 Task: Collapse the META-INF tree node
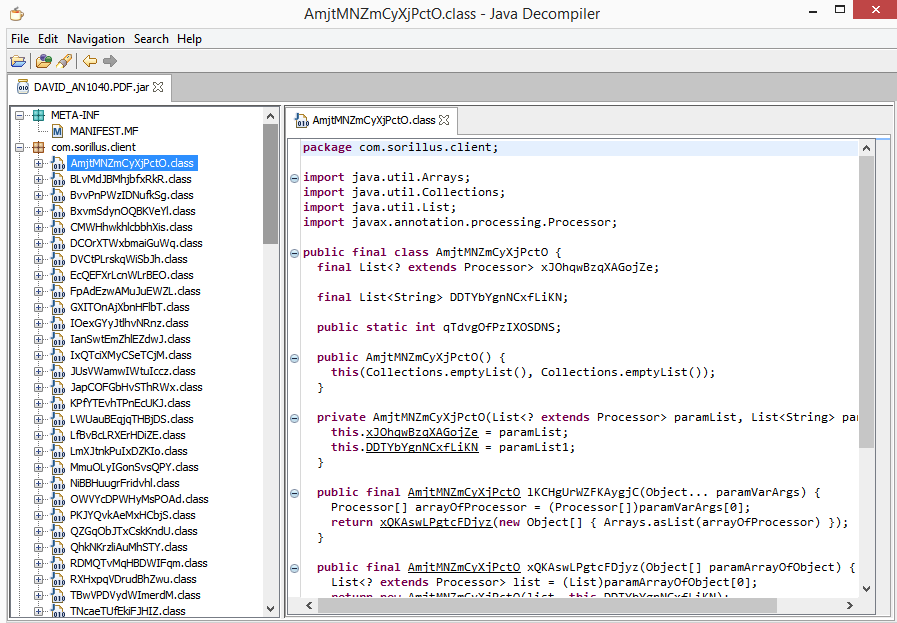(x=19, y=115)
